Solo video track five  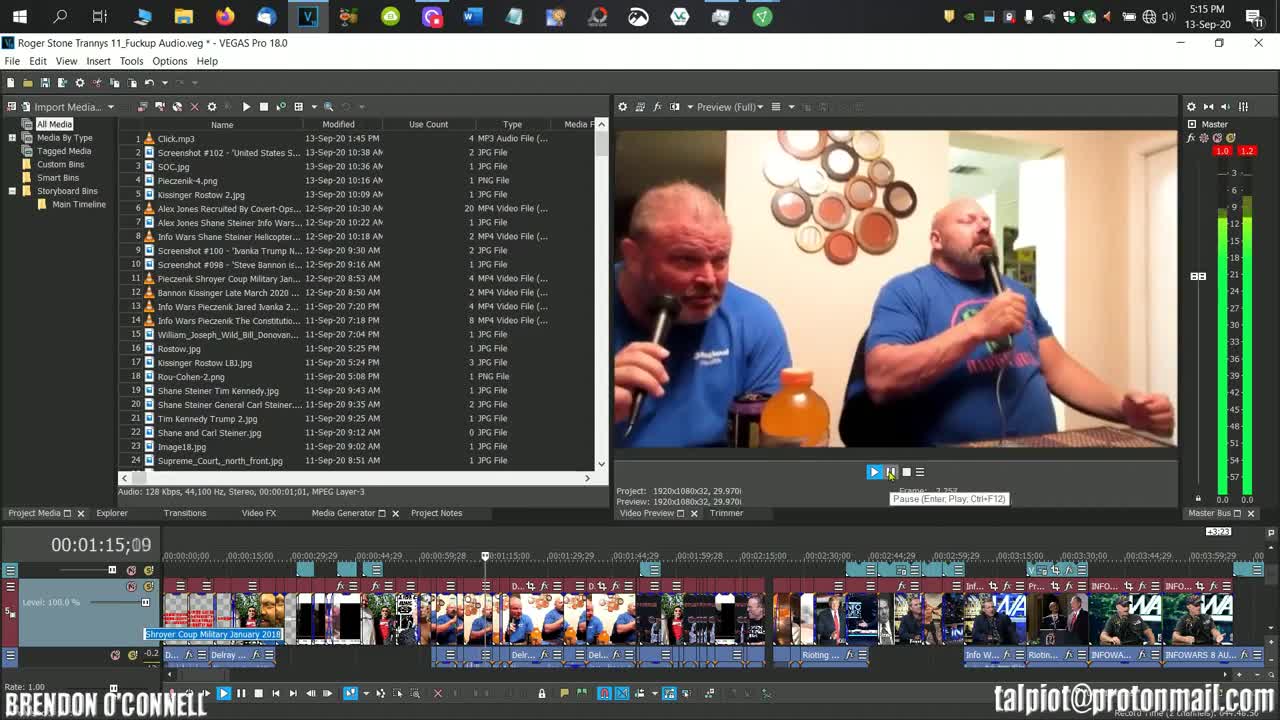(x=149, y=587)
